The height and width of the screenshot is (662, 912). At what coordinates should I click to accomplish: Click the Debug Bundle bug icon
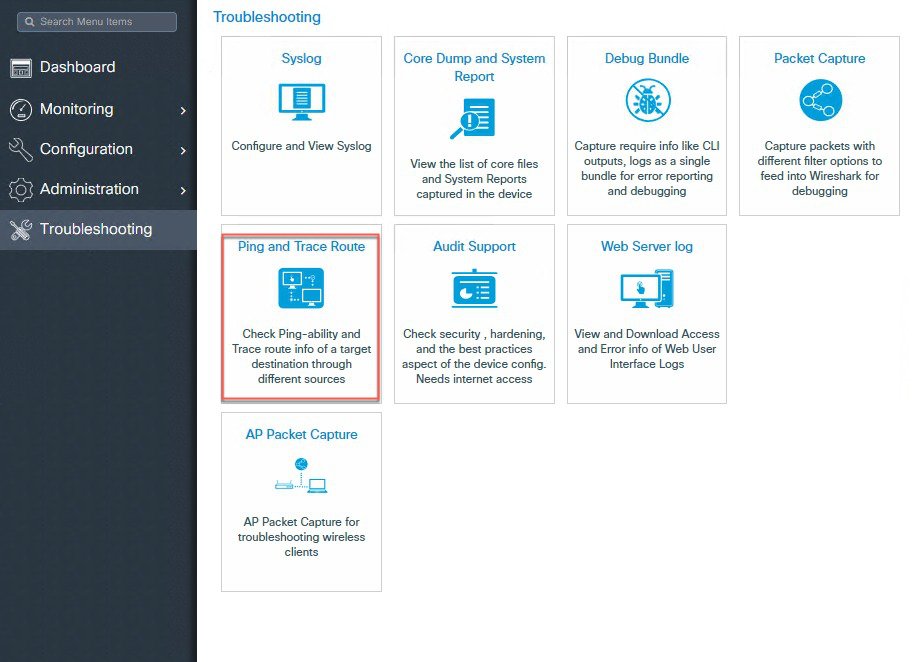pos(647,101)
